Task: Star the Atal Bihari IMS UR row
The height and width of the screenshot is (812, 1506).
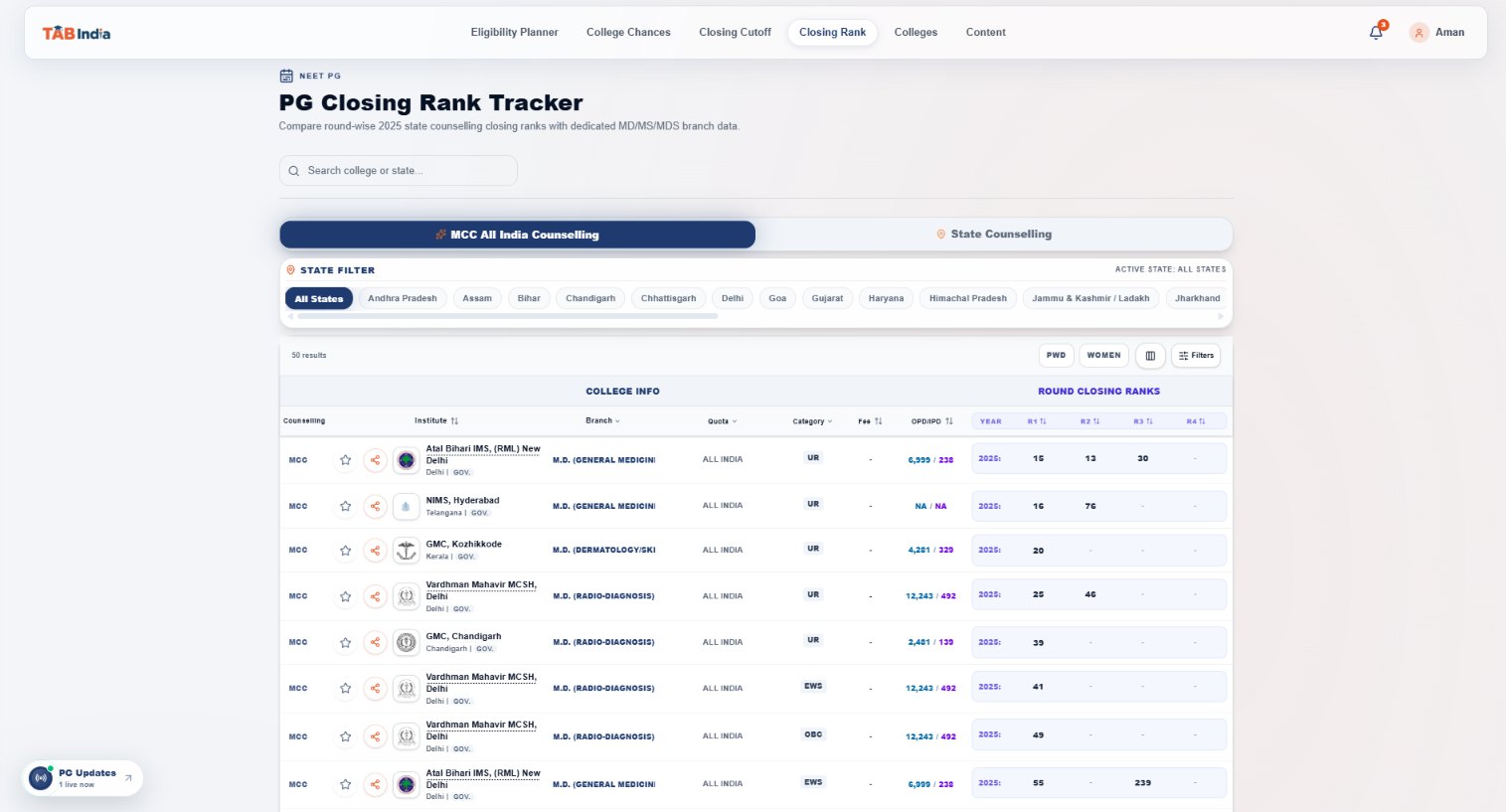Action: point(345,460)
